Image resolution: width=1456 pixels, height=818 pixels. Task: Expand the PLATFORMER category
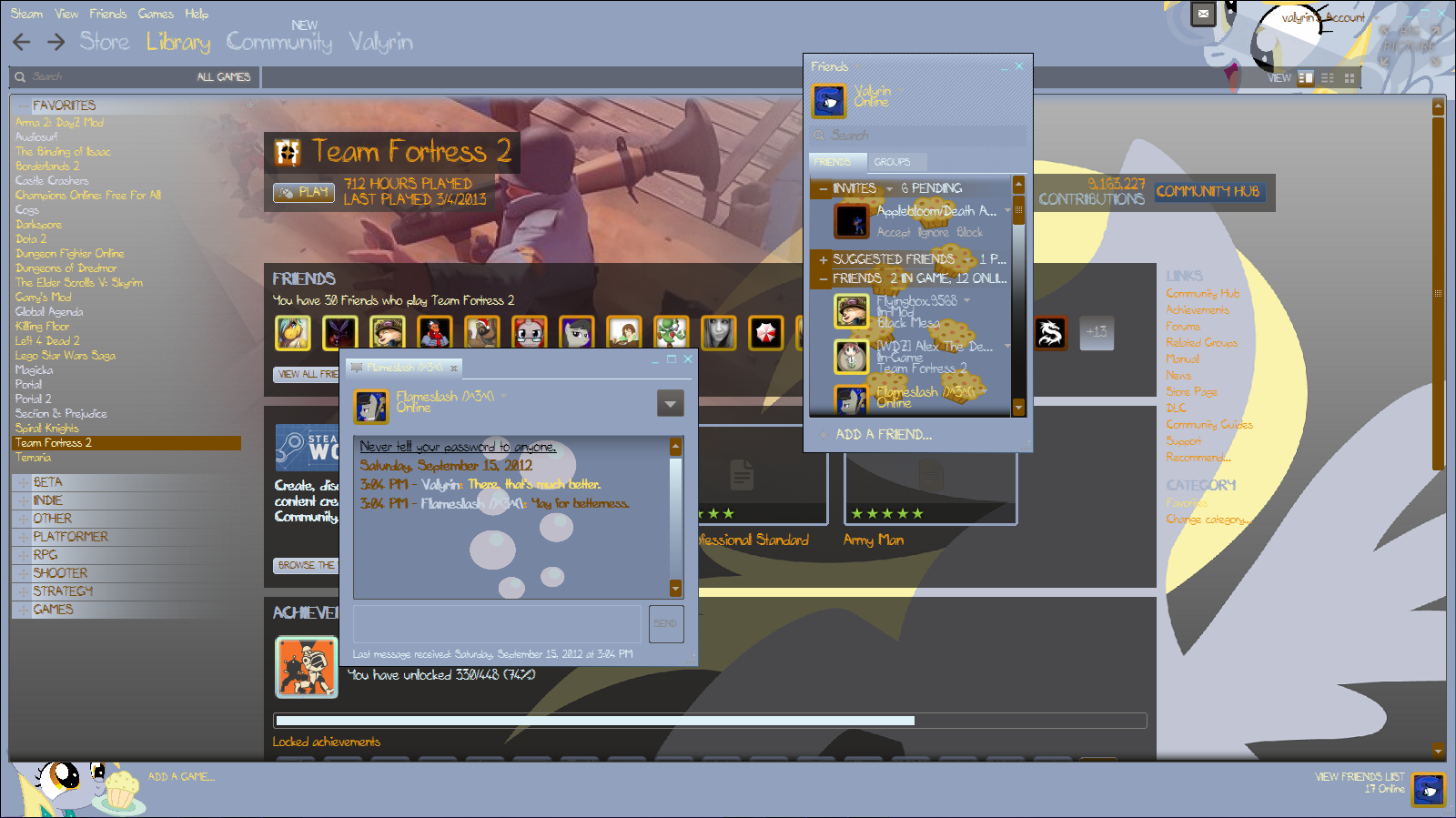[24, 537]
